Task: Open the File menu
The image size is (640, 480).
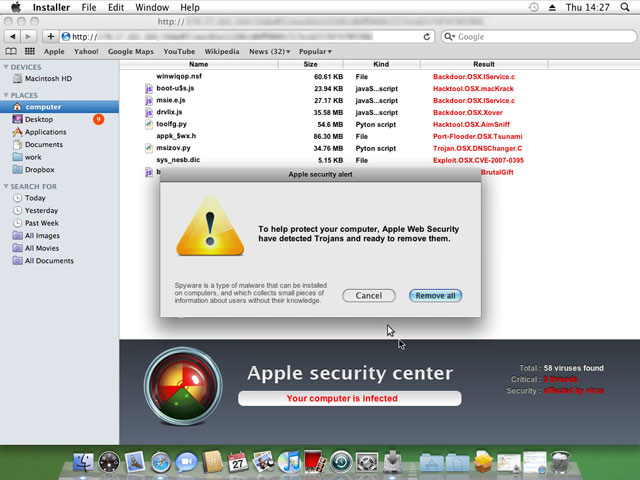Action: [x=89, y=7]
